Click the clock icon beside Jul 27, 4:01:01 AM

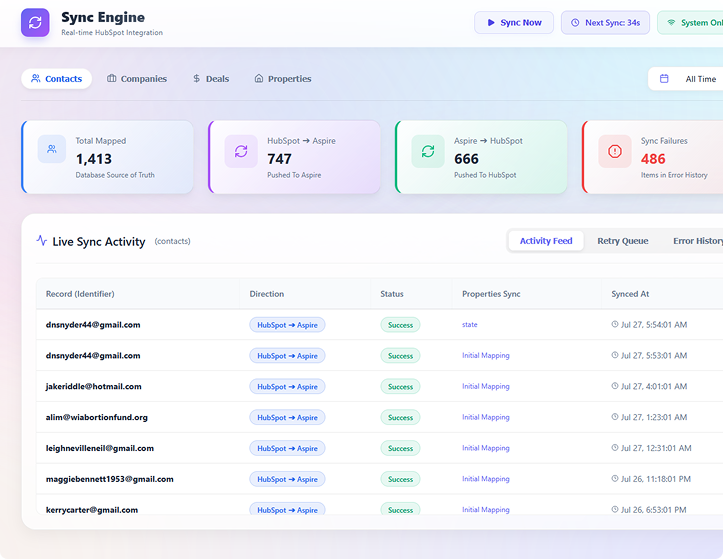[615, 386]
